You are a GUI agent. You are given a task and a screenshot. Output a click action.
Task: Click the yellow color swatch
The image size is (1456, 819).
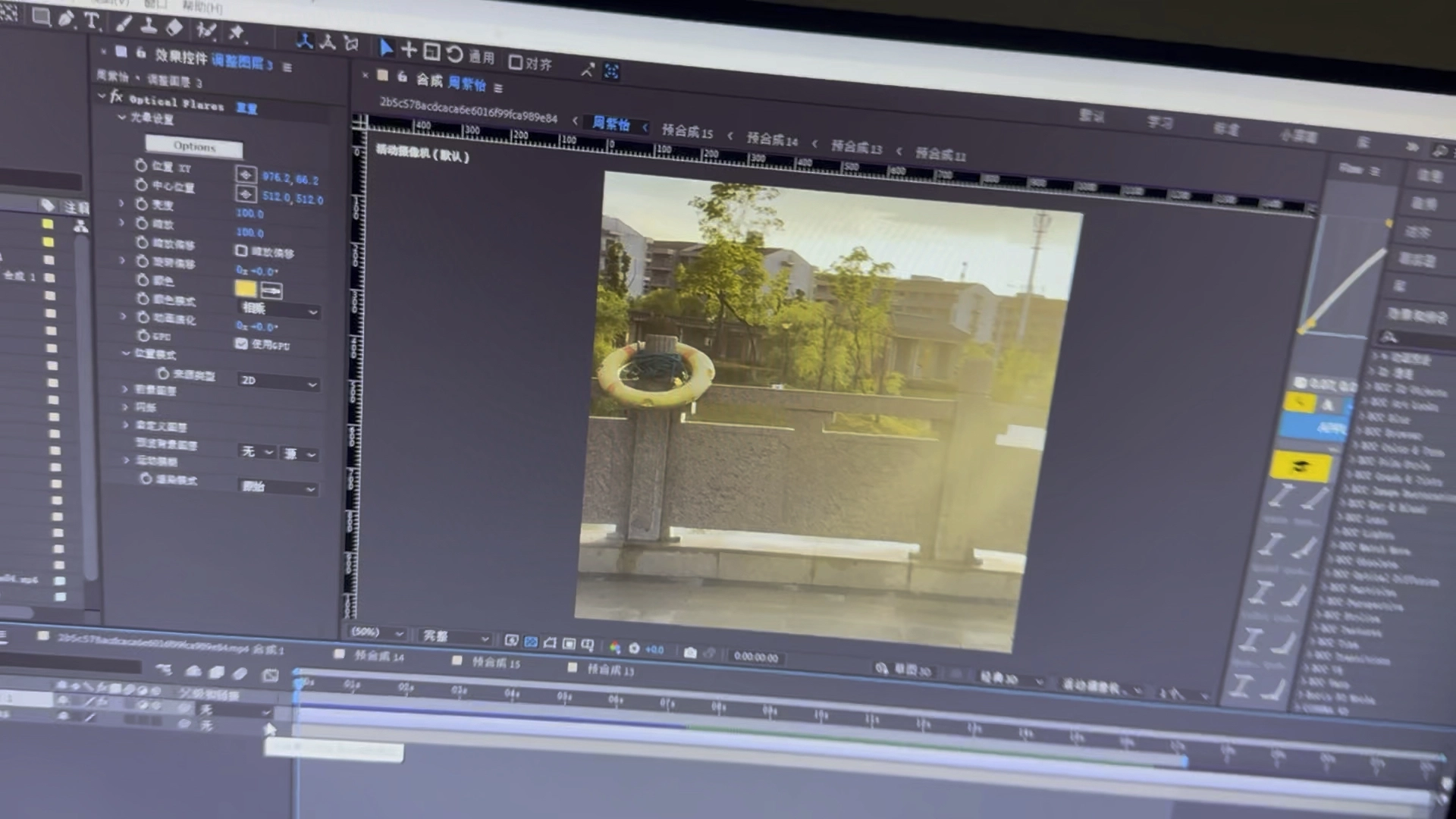(x=246, y=288)
